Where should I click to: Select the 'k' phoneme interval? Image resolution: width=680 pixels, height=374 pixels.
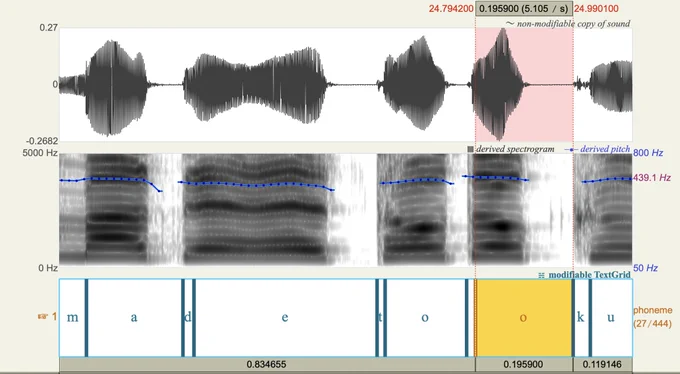pos(581,318)
